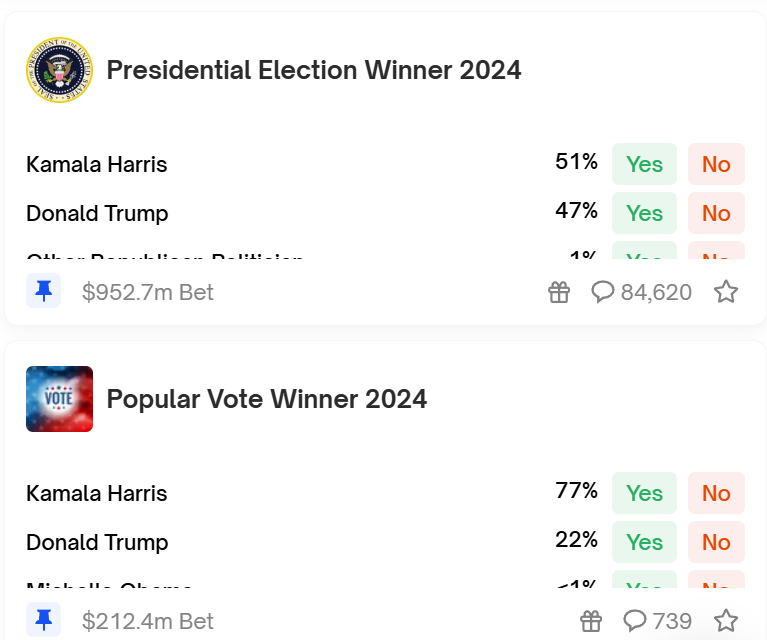Open the Popular Vote Winner 2024 title
Viewport: 767px width, 640px height.
tap(267, 399)
